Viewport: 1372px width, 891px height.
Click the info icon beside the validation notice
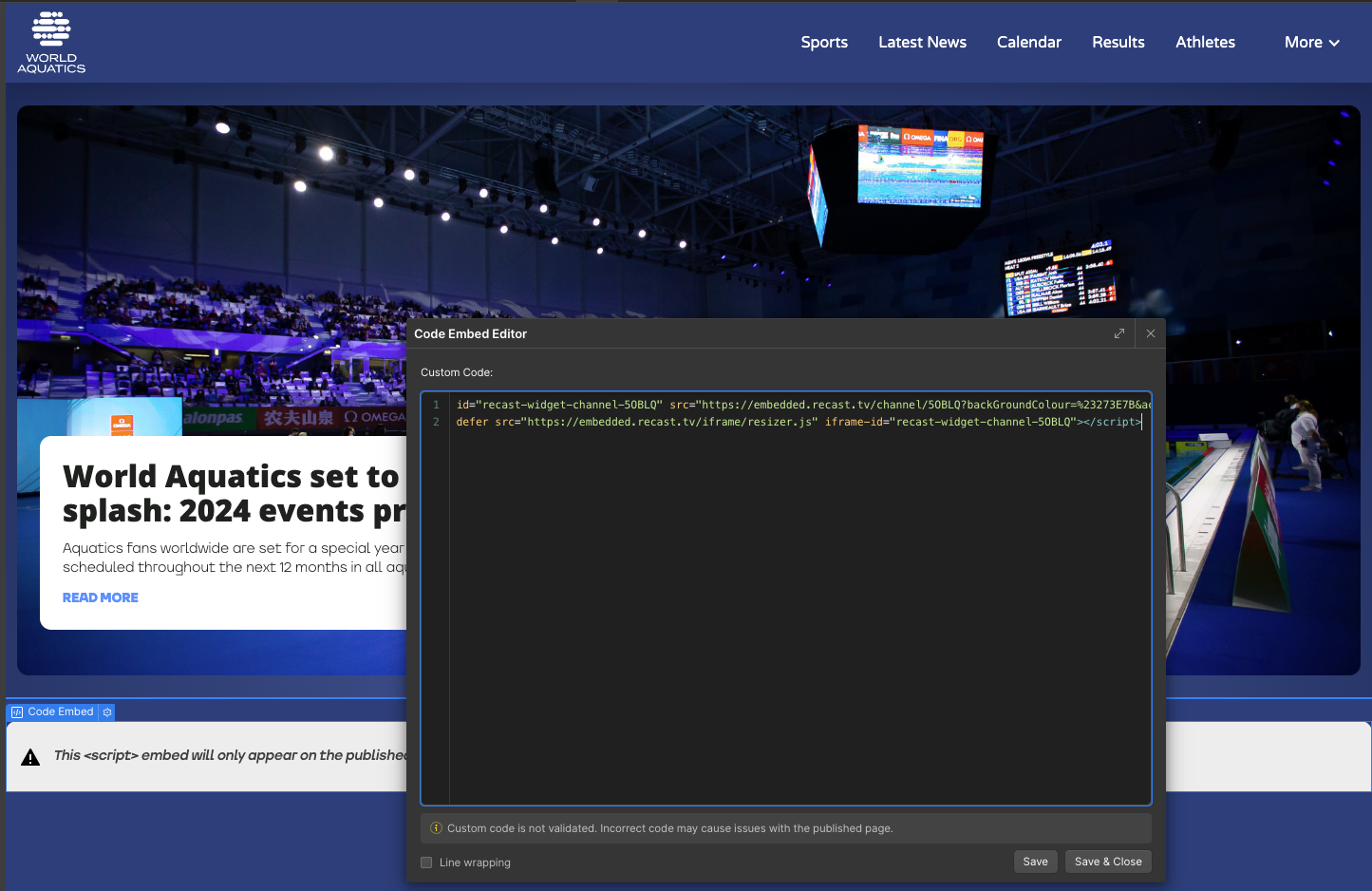tap(437, 828)
